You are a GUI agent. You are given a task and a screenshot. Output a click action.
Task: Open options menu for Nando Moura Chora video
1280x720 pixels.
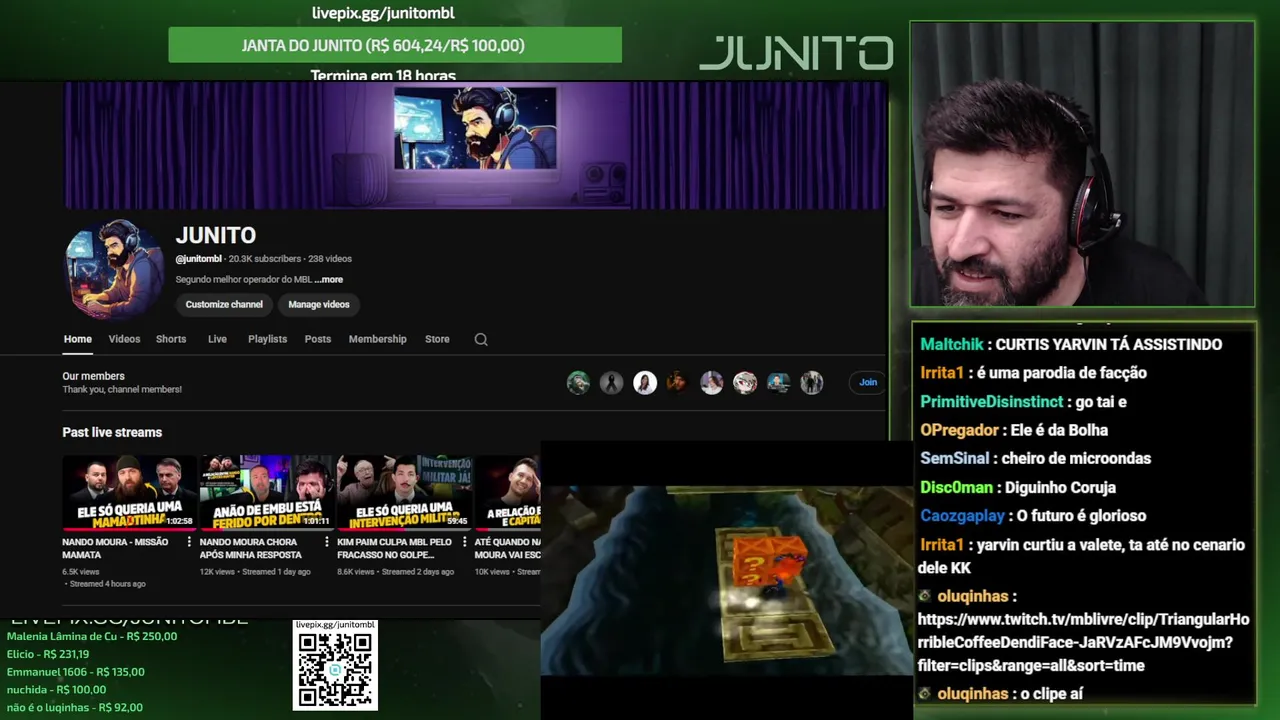pos(326,542)
